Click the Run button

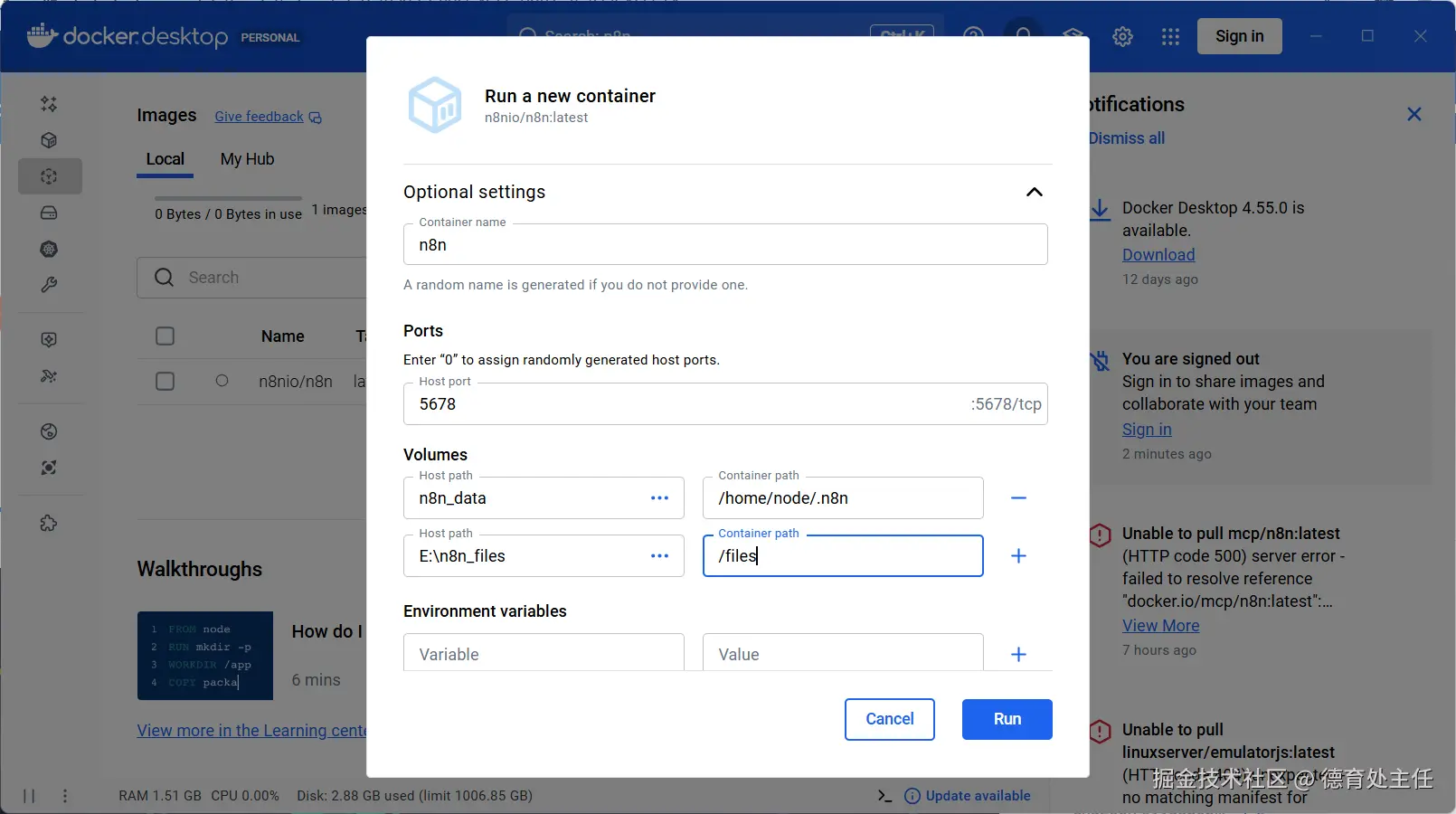pyautogui.click(x=1007, y=719)
